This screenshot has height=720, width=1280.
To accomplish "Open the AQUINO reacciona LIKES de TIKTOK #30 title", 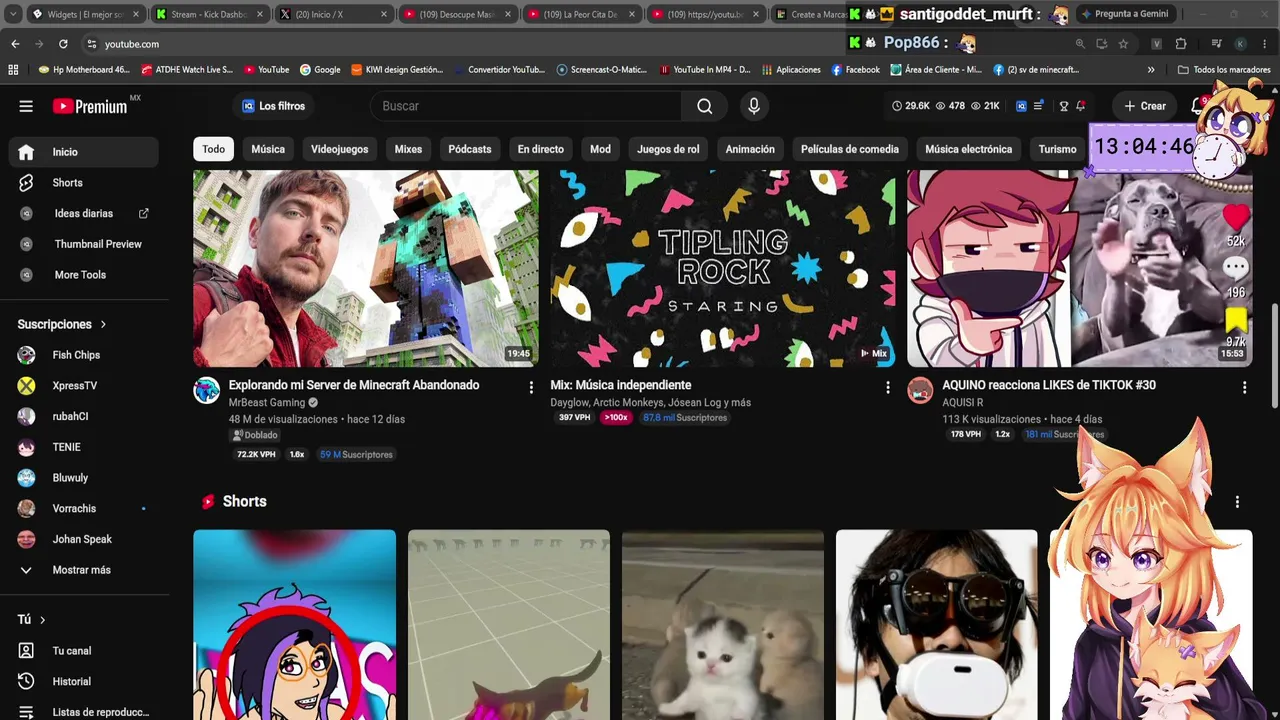I will 1049,385.
